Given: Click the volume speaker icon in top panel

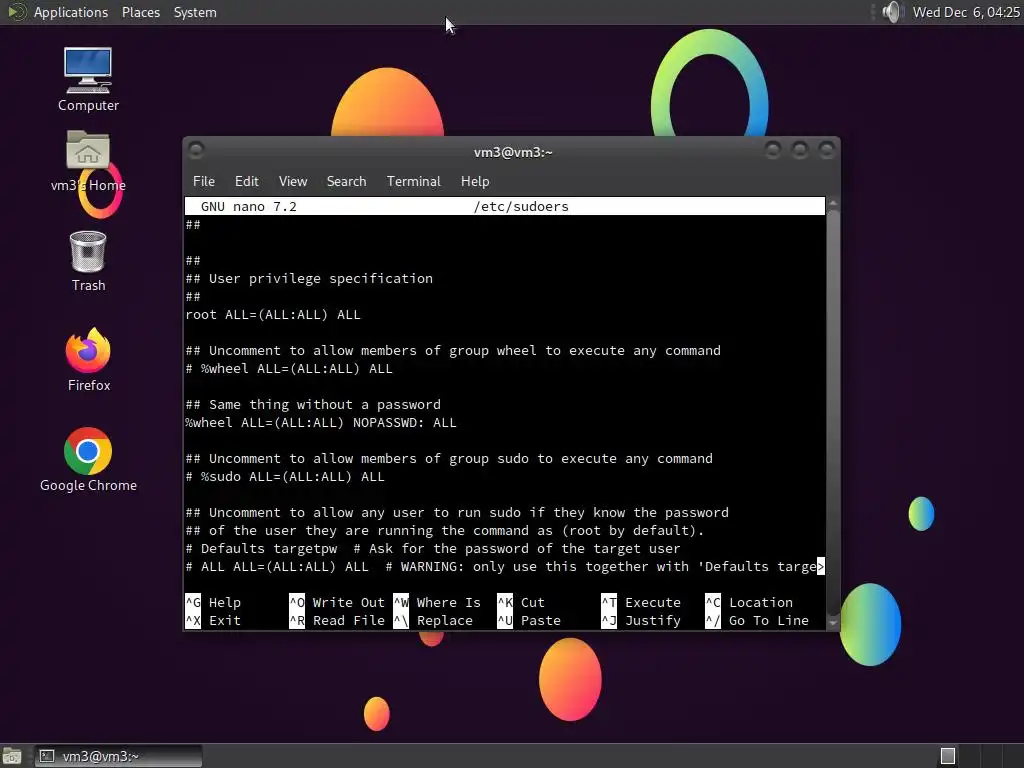Looking at the screenshot, I should coord(891,12).
